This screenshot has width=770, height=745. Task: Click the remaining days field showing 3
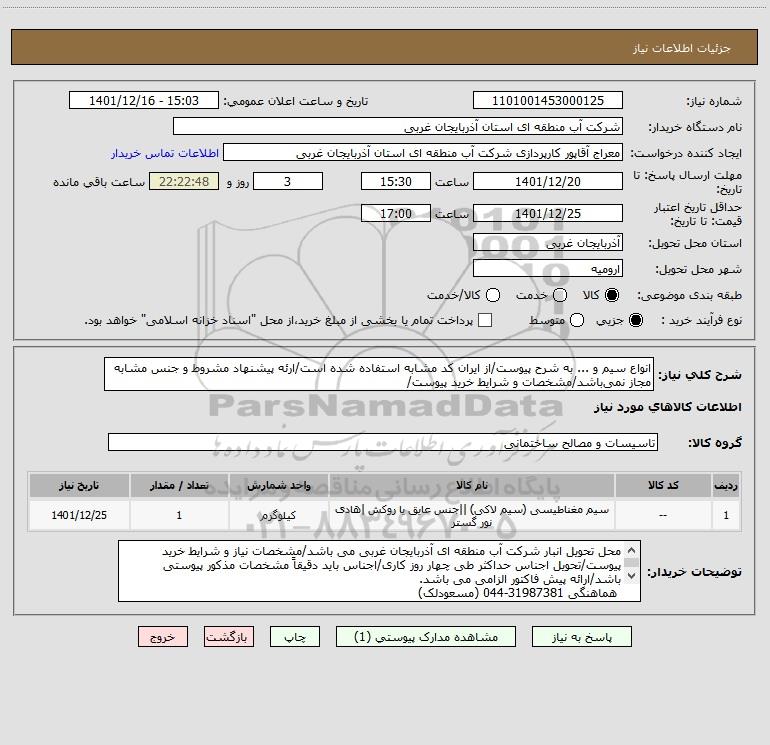click(288, 181)
